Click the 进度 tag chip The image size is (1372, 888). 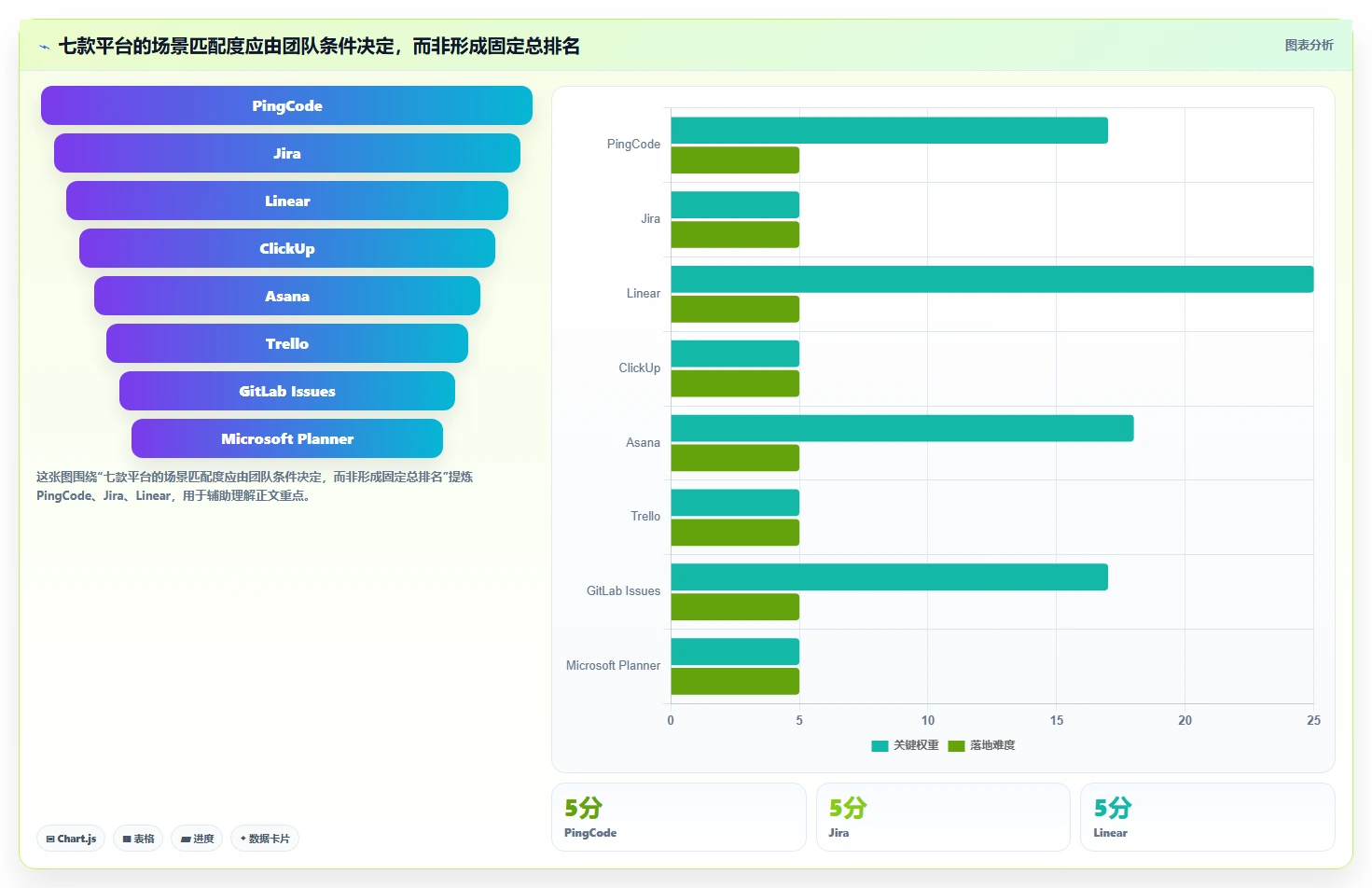tap(197, 839)
